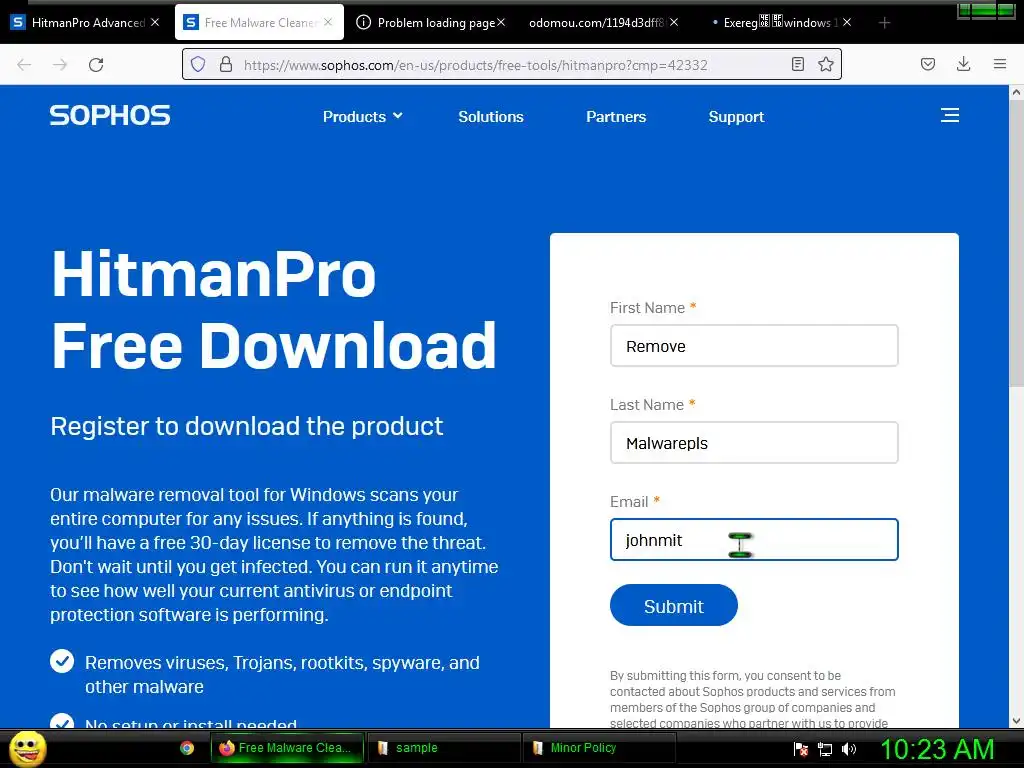Click the Sophos logo
This screenshot has width=1024, height=768.
pos(110,116)
